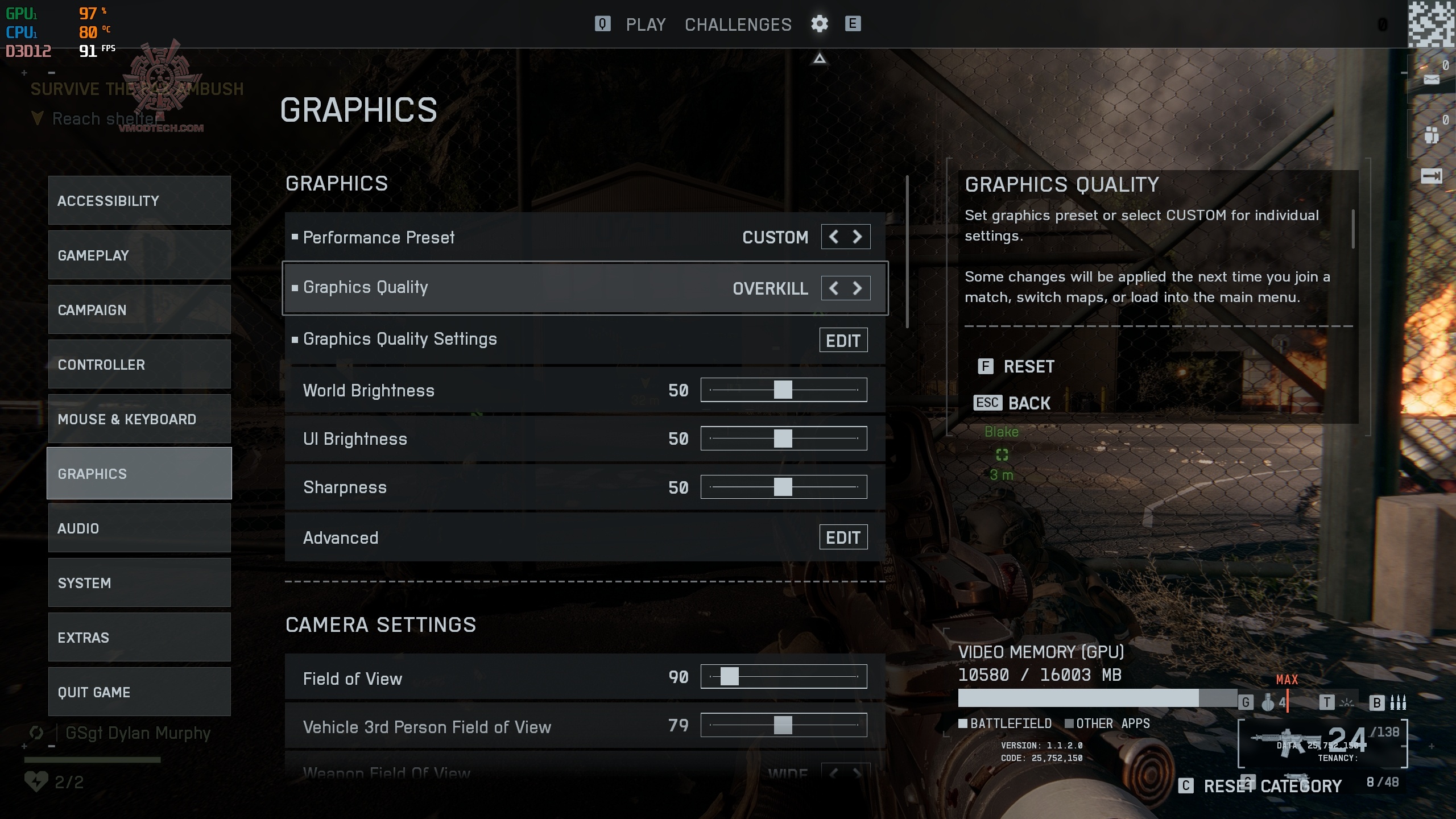Click the Field of View value 90
This screenshot has width=1456, height=819.
point(679,677)
